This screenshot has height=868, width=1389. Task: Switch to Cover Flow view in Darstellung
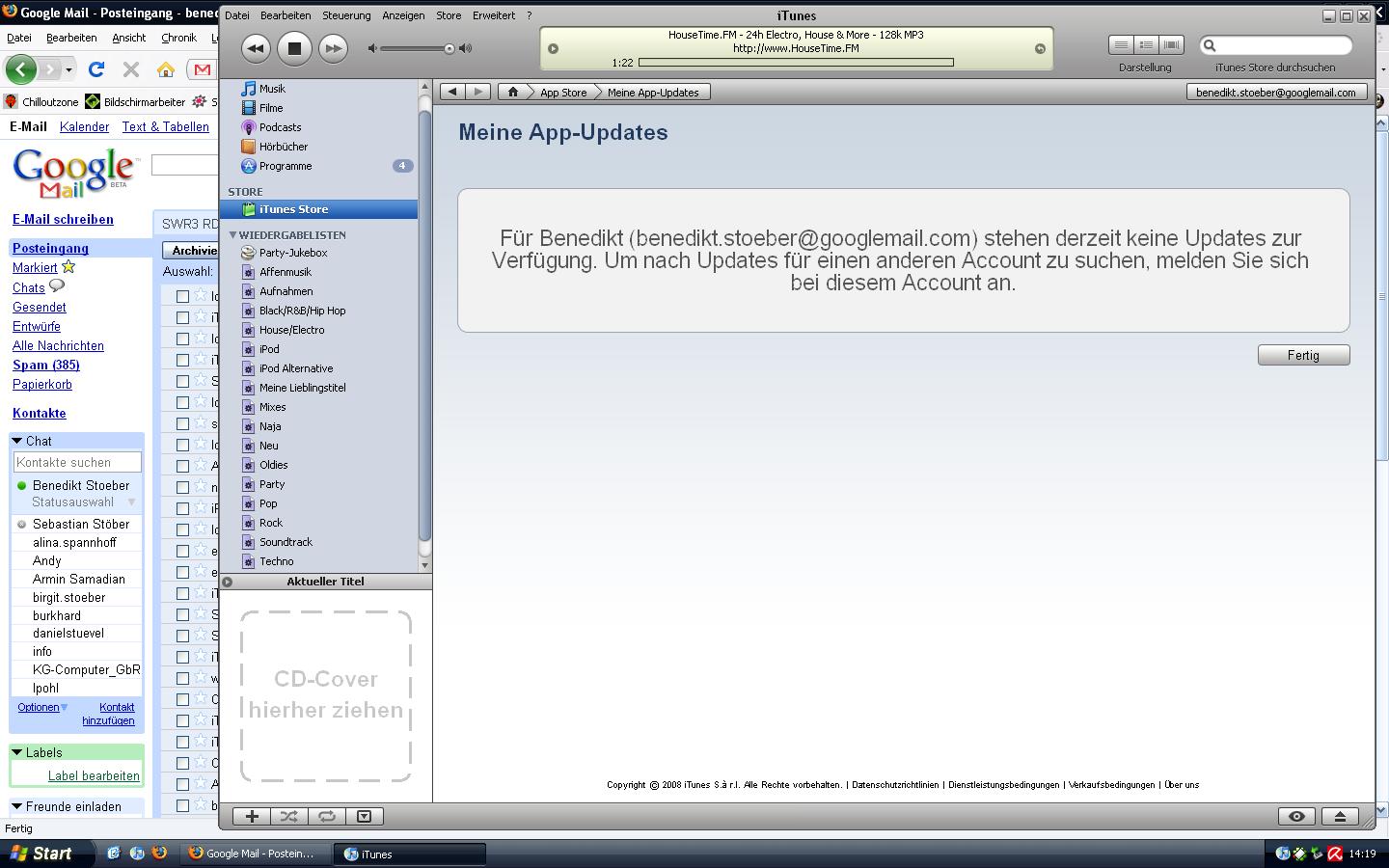[x=1171, y=45]
